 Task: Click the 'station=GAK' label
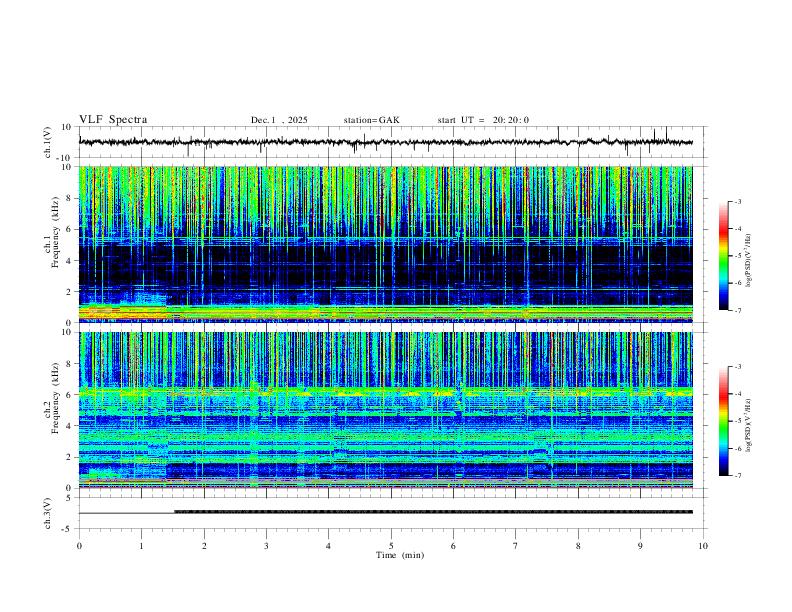click(371, 120)
